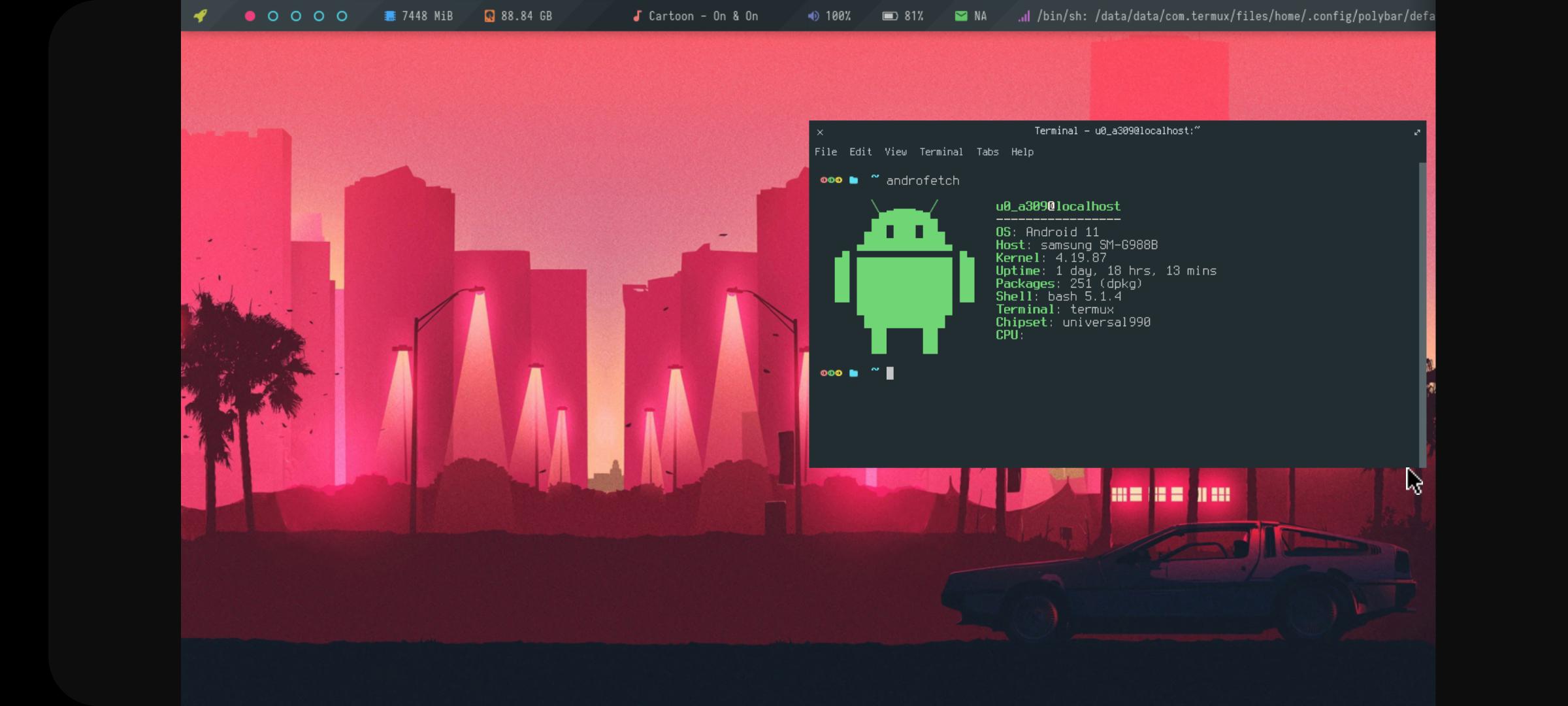Open the Terminal menu

coord(941,152)
